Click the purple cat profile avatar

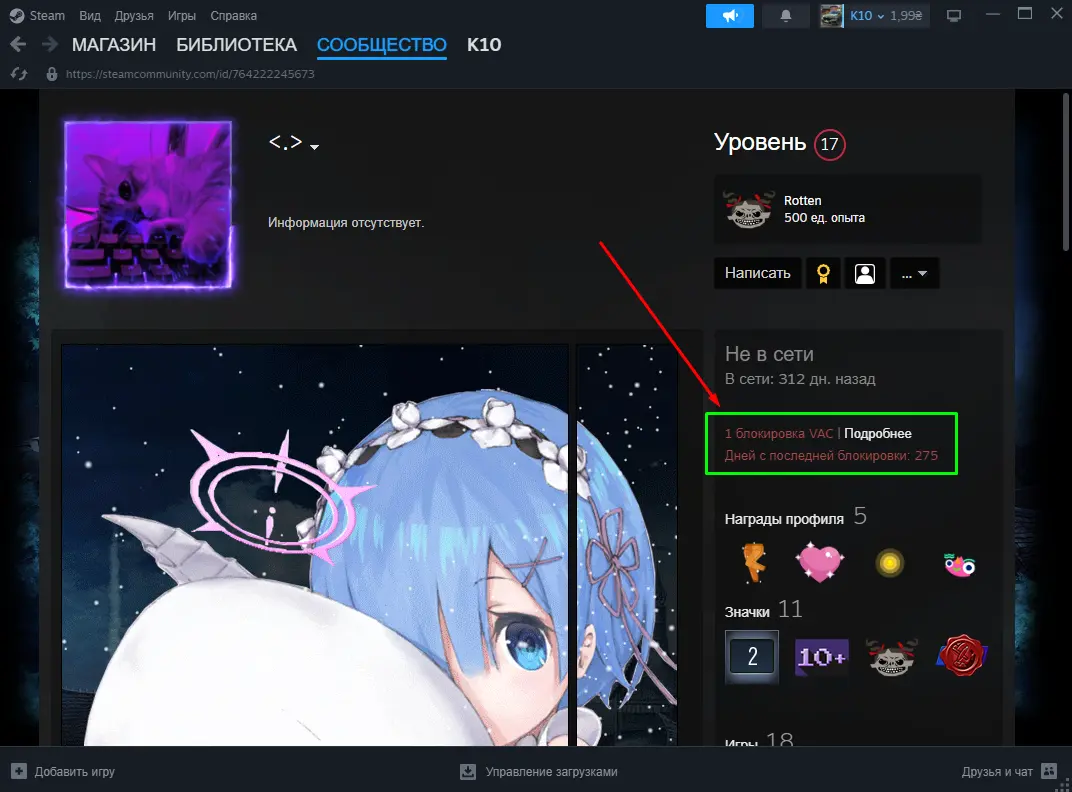click(x=149, y=205)
